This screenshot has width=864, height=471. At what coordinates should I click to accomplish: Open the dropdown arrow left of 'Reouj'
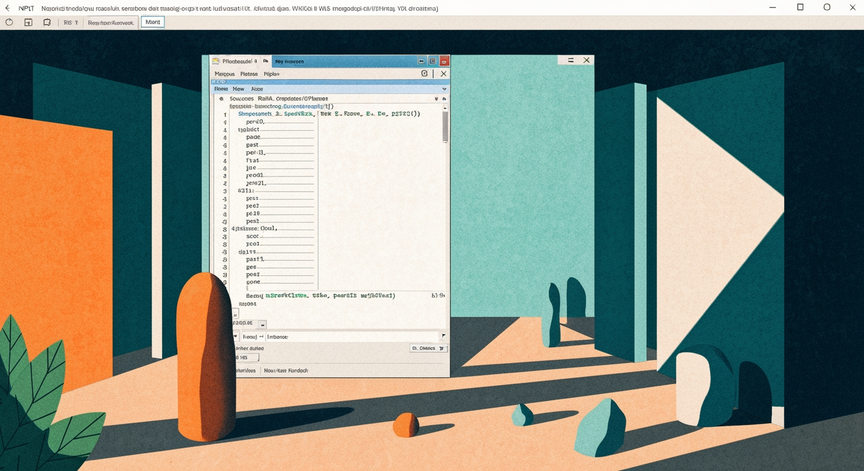click(236, 337)
